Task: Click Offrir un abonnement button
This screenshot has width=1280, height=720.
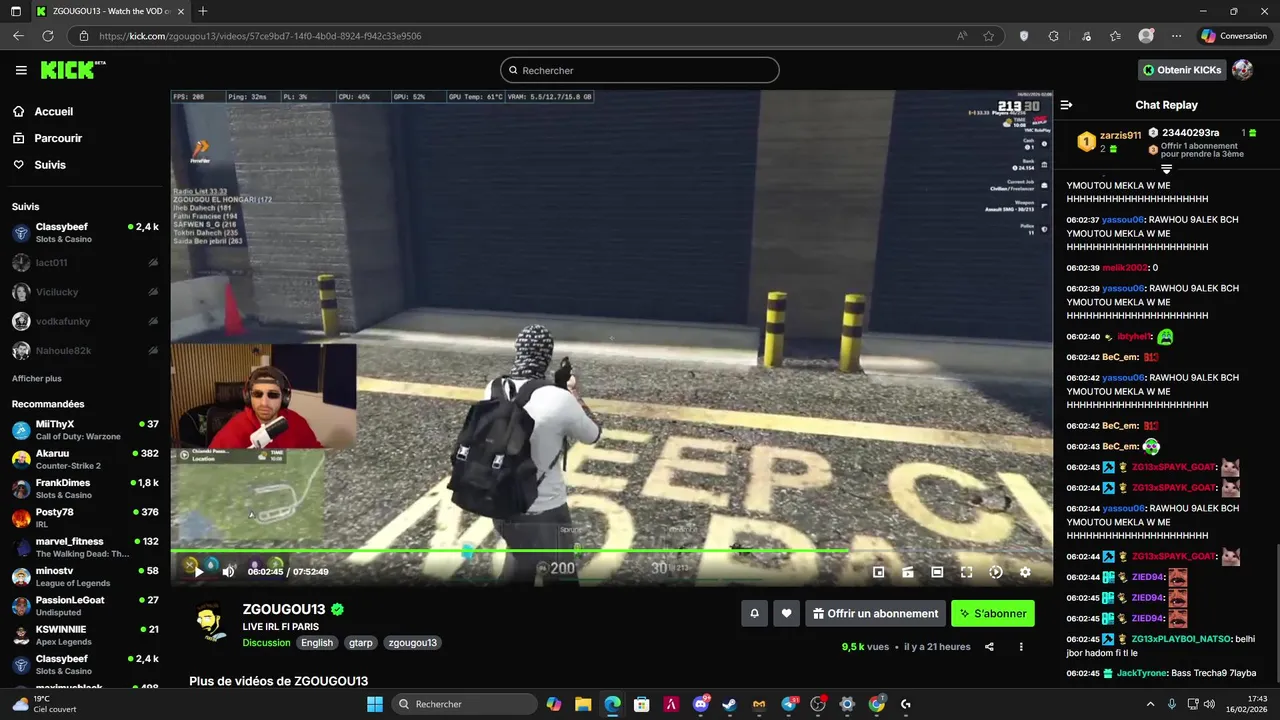Action: pos(875,614)
